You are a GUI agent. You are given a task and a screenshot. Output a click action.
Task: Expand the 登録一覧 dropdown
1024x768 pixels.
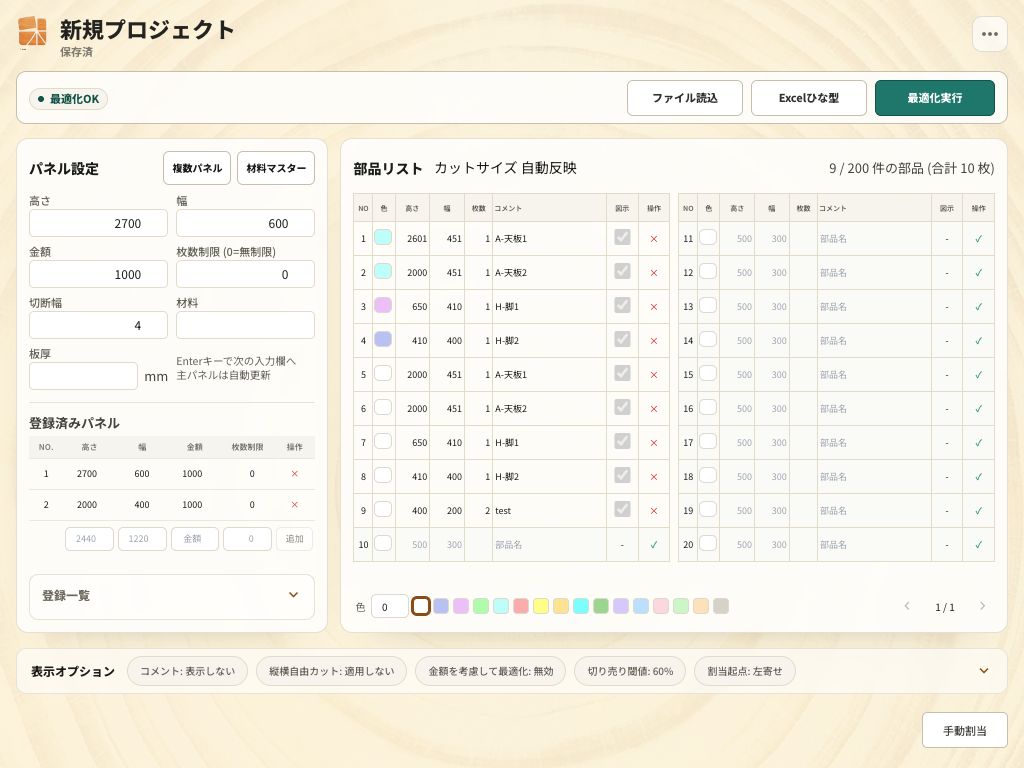click(172, 596)
